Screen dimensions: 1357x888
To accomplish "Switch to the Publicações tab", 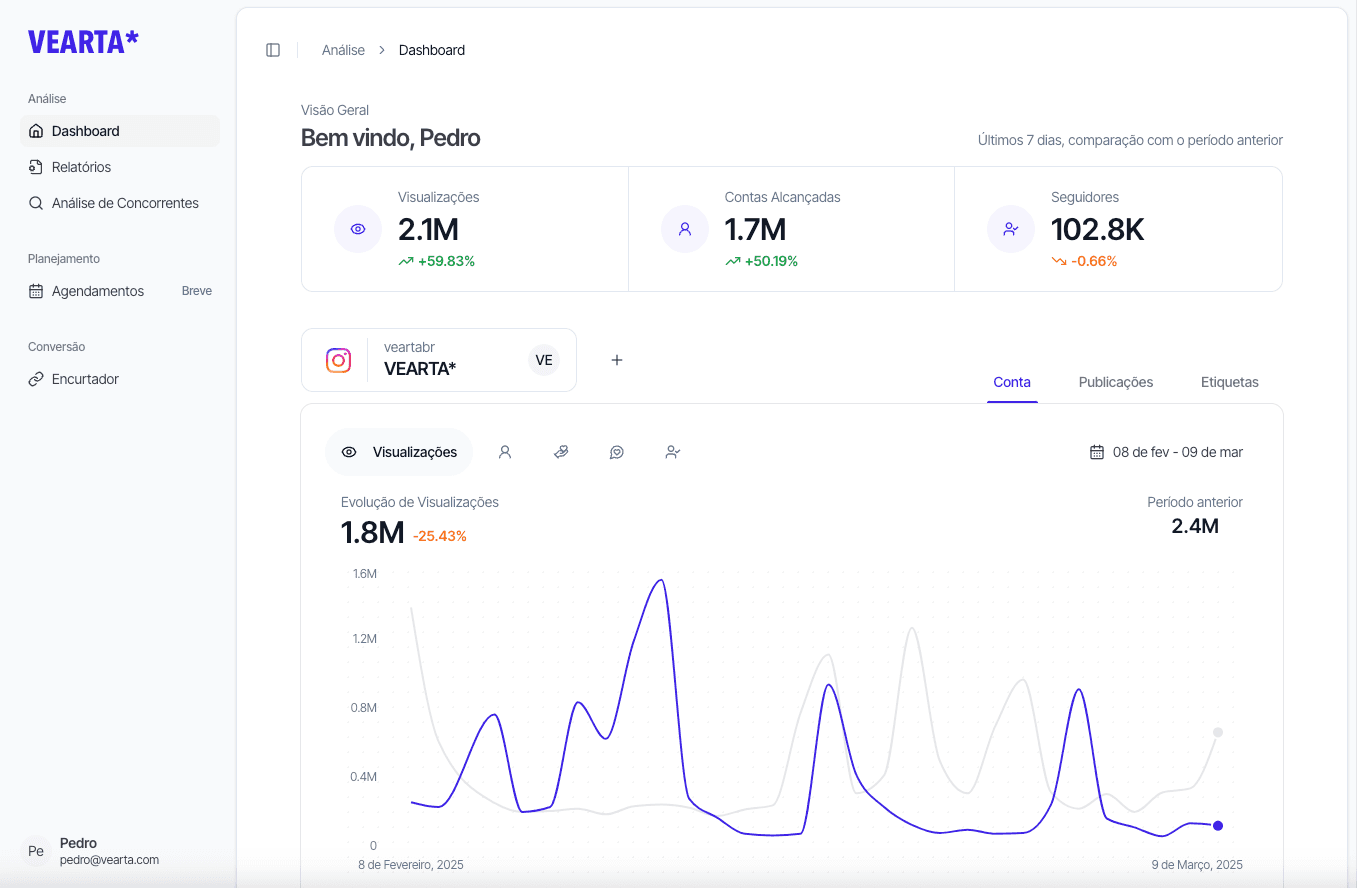I will (x=1115, y=382).
